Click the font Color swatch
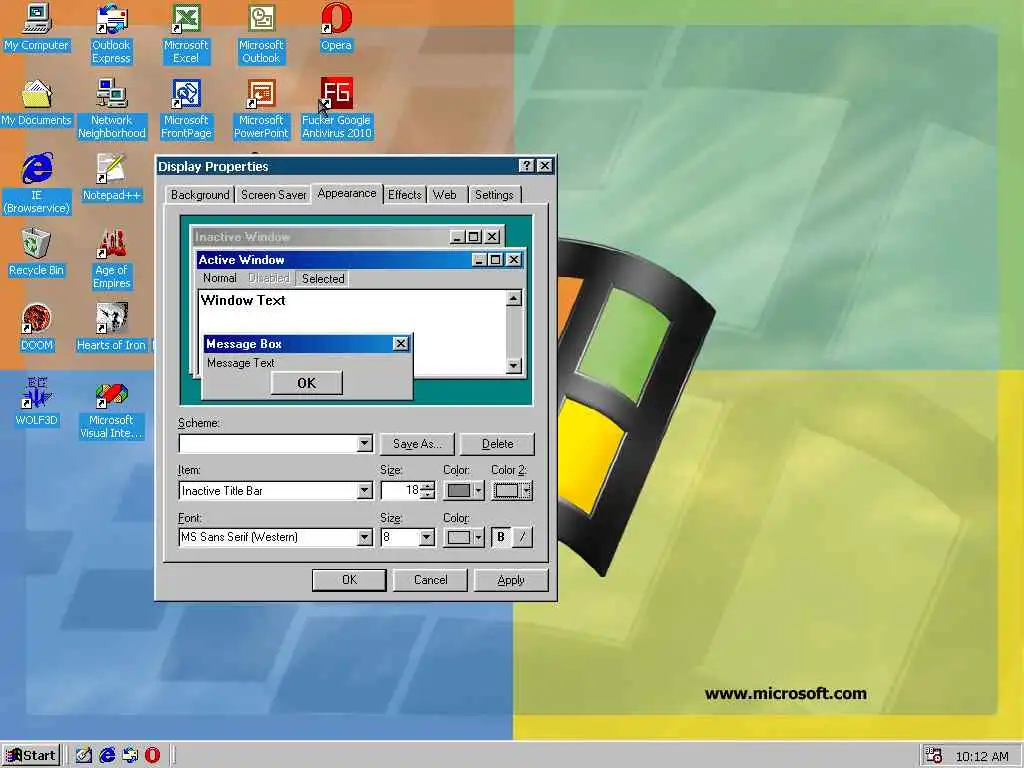Image resolution: width=1024 pixels, height=768 pixels. point(459,537)
